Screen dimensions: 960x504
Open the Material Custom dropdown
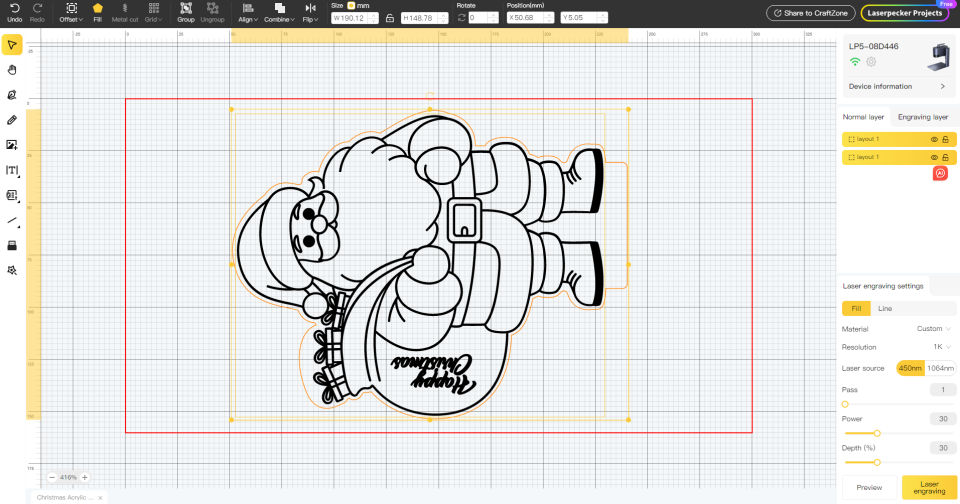point(934,329)
